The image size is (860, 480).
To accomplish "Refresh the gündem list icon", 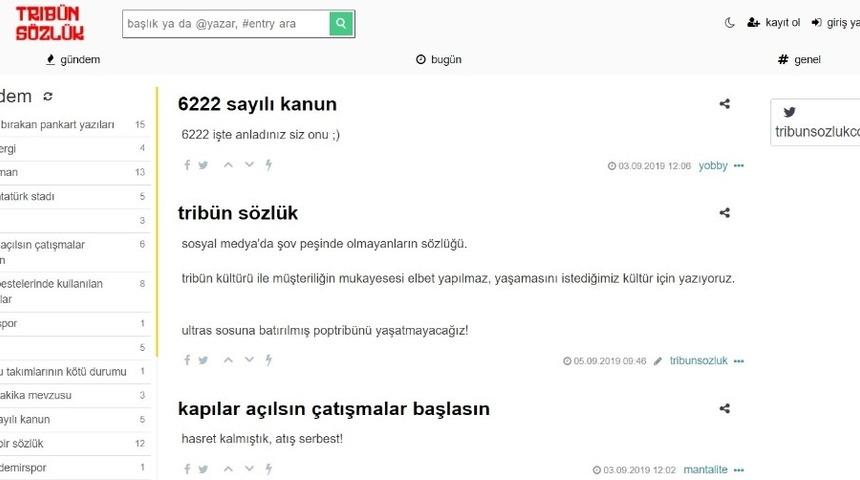I will [48, 97].
